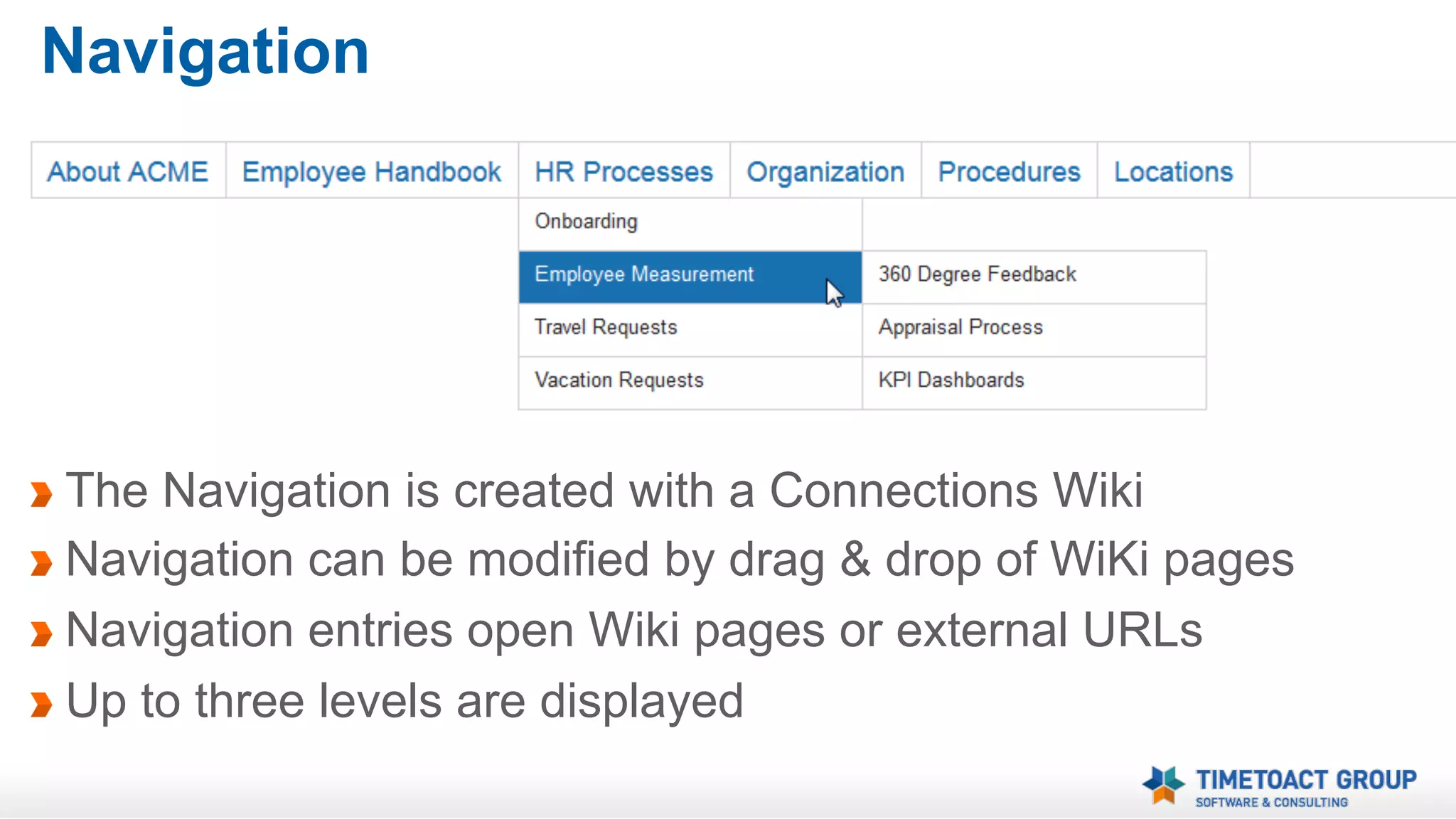
Task: Click text 'Navigation entries open Wiki pages or external URLs'
Action: coord(634,631)
